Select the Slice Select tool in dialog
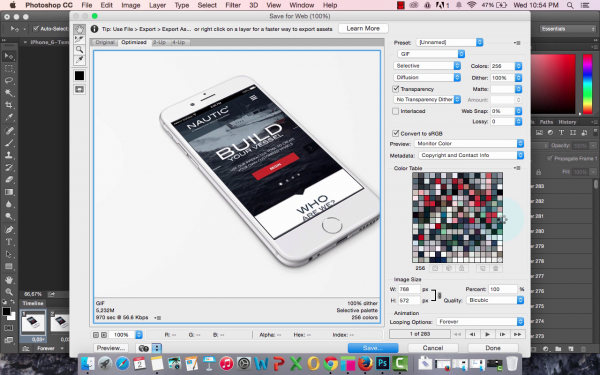The width and height of the screenshot is (600, 375). tap(79, 39)
